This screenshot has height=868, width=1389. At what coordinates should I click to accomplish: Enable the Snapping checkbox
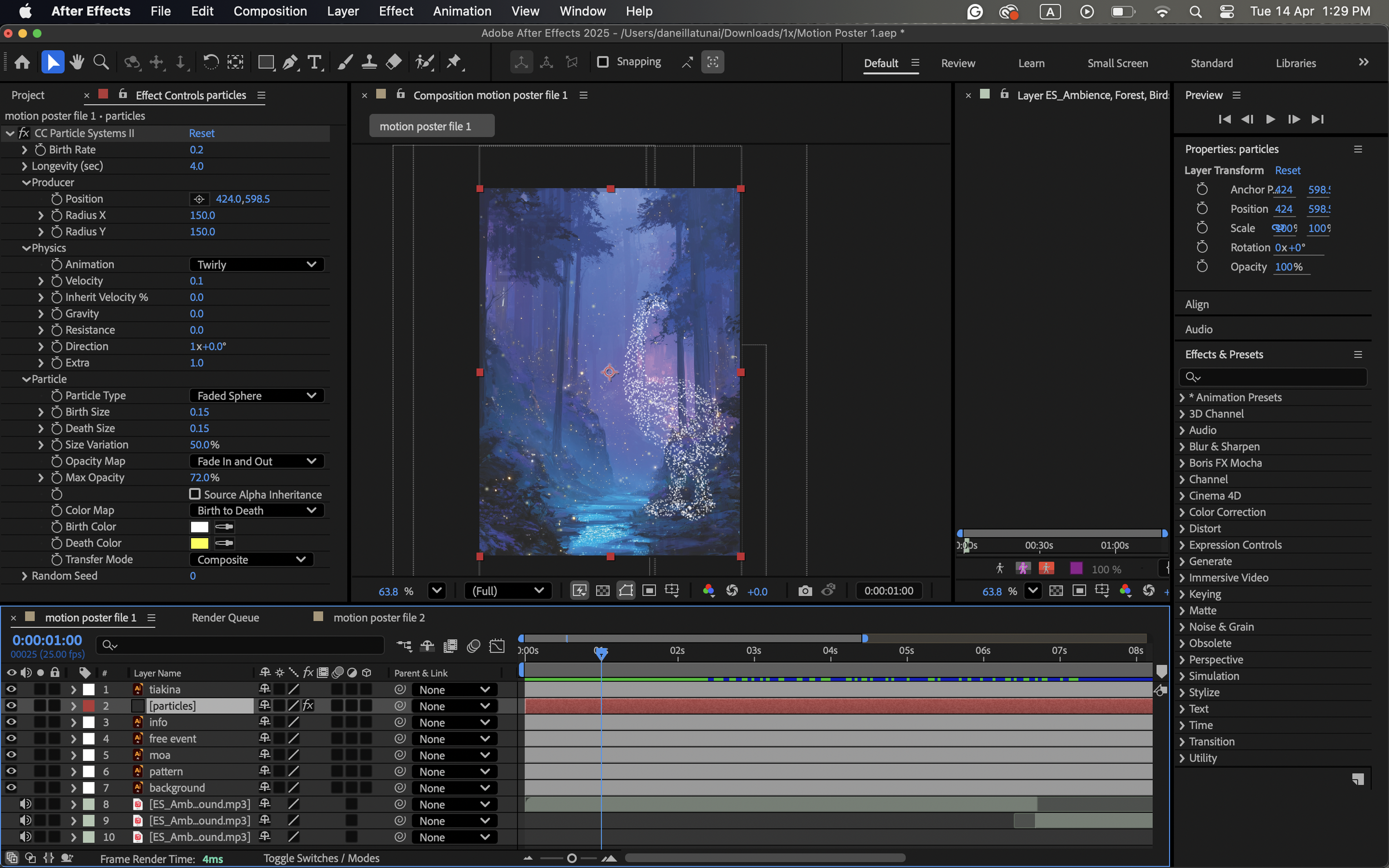click(x=602, y=62)
